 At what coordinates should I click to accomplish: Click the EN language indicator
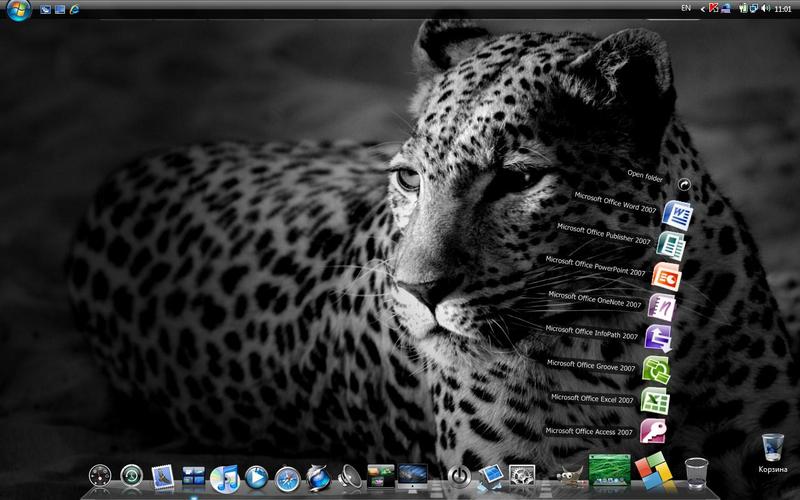[x=685, y=8]
